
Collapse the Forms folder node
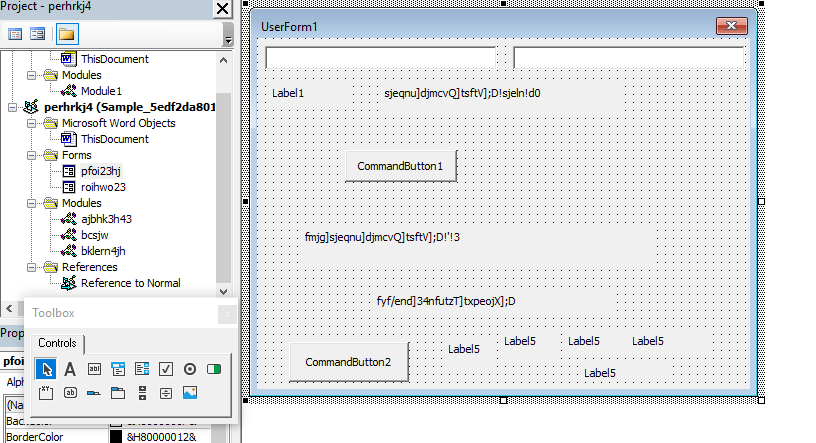[34, 155]
